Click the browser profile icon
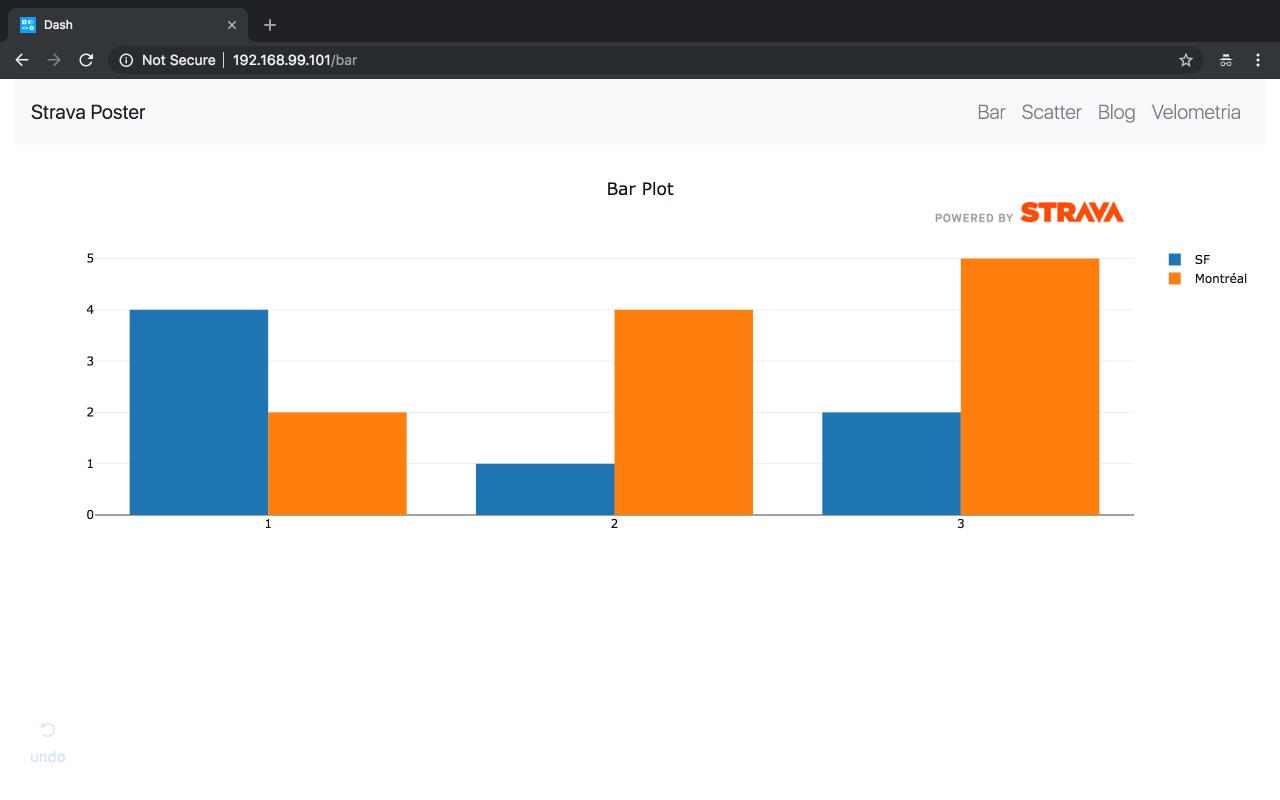Screen dimensions: 1280x800 tap(1225, 60)
